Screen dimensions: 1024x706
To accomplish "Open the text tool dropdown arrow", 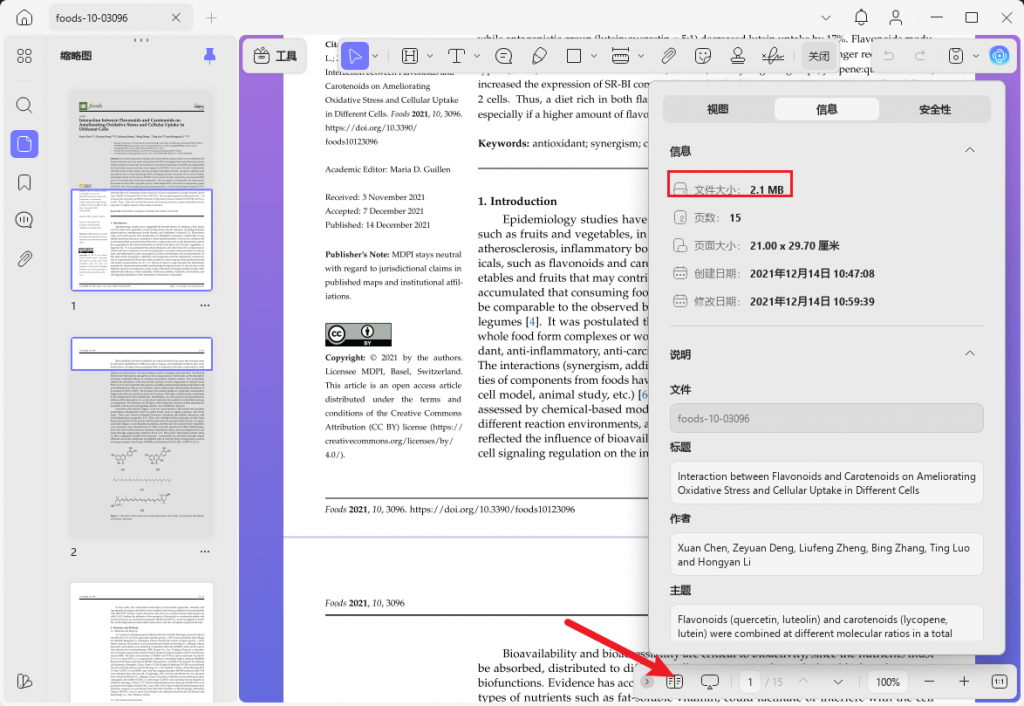I will [x=476, y=56].
